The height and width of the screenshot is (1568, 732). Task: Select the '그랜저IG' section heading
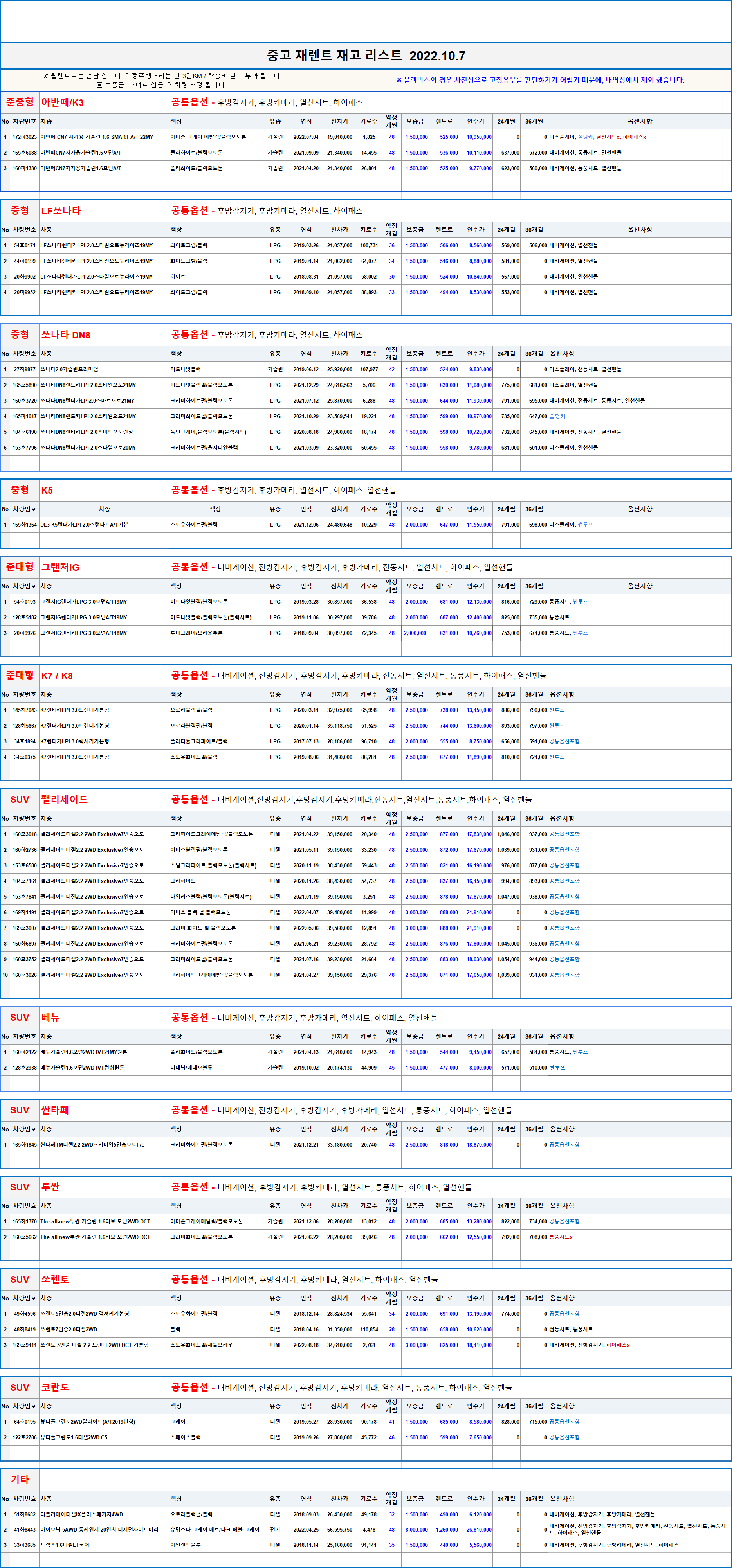tap(59, 567)
